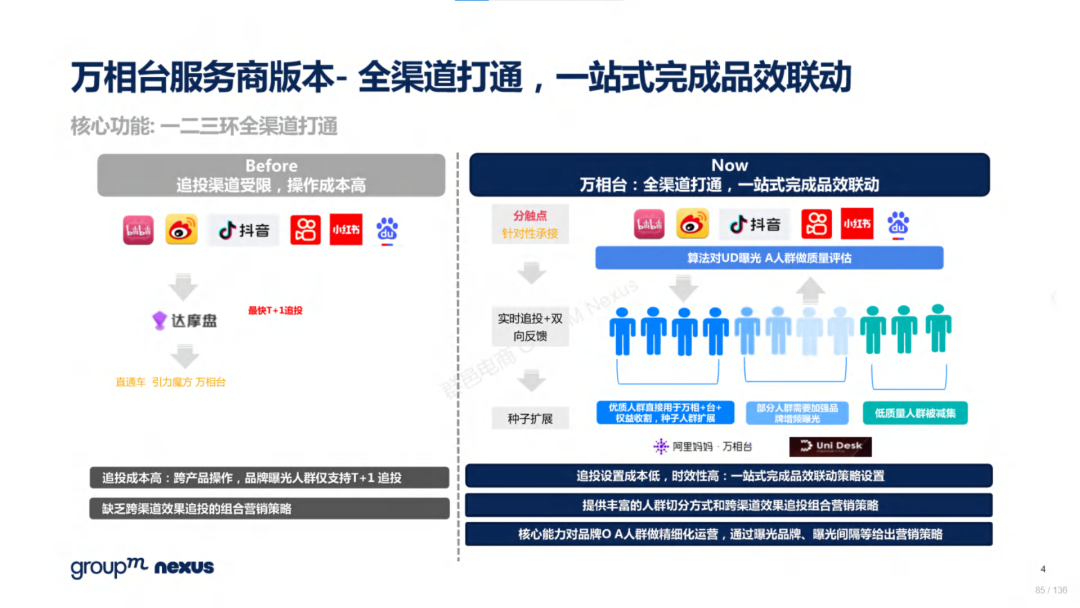Click the 万相台 orange text under 达摩盘
This screenshot has height=608, width=1080.
tap(211, 382)
